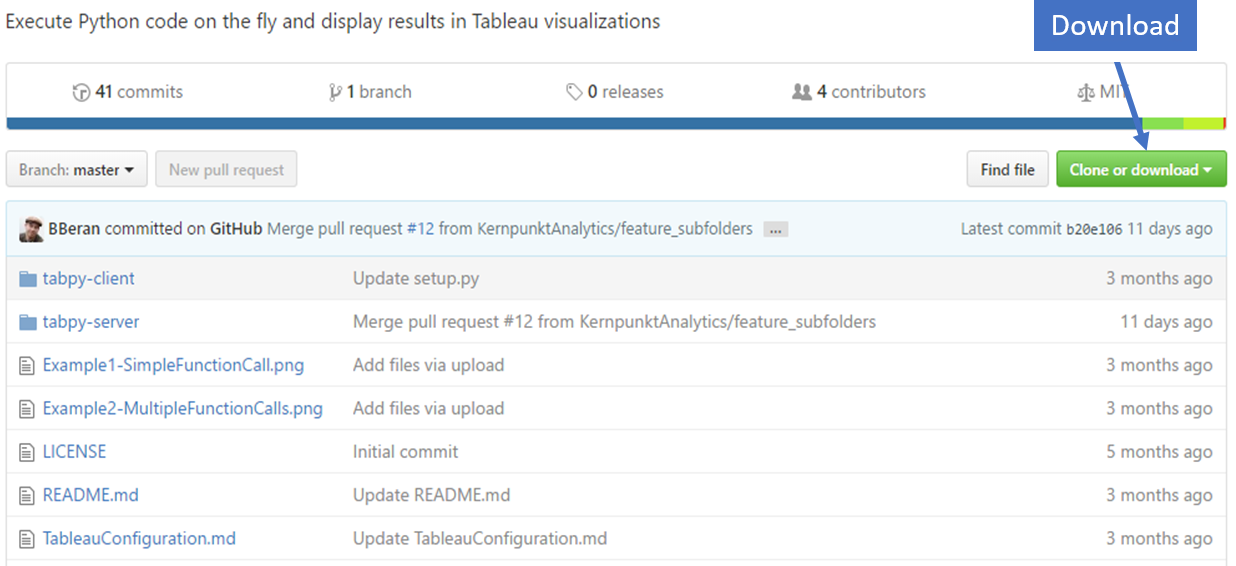Screen dimensions: 1236x566
Task: Open latest commit b20e106 hash
Action: (1094, 229)
